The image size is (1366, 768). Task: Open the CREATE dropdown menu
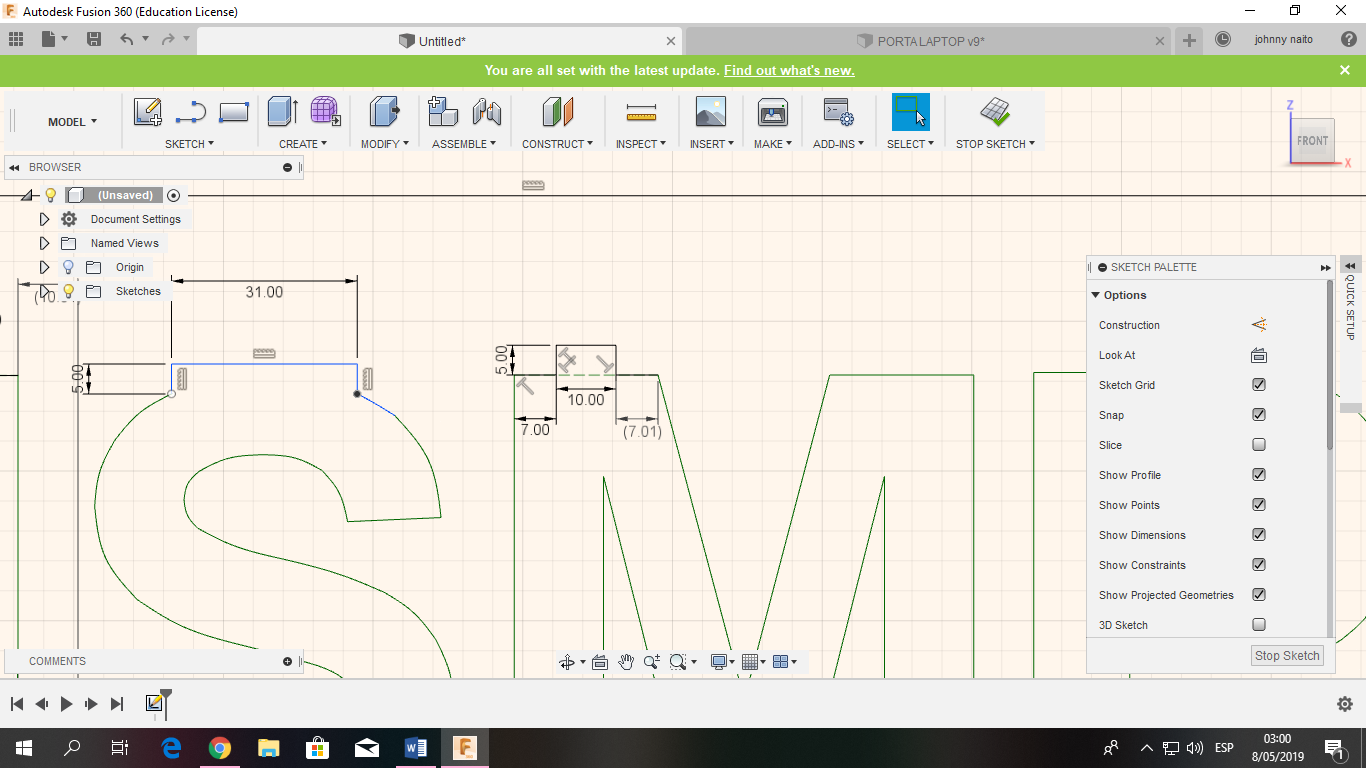pos(303,144)
